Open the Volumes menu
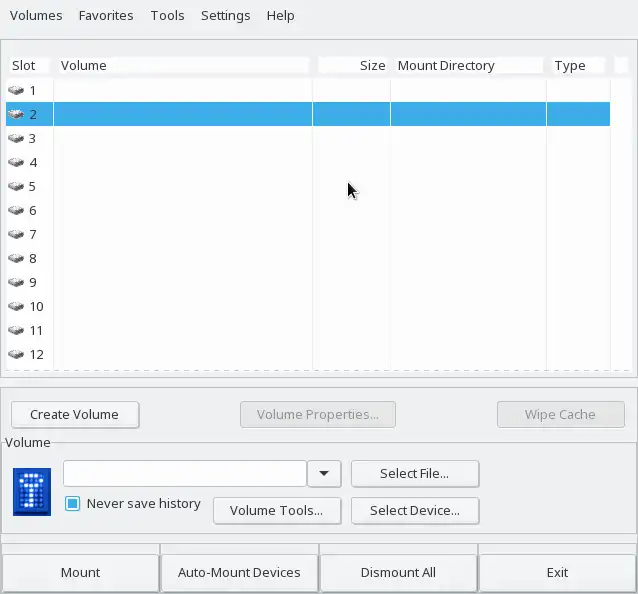 36,15
